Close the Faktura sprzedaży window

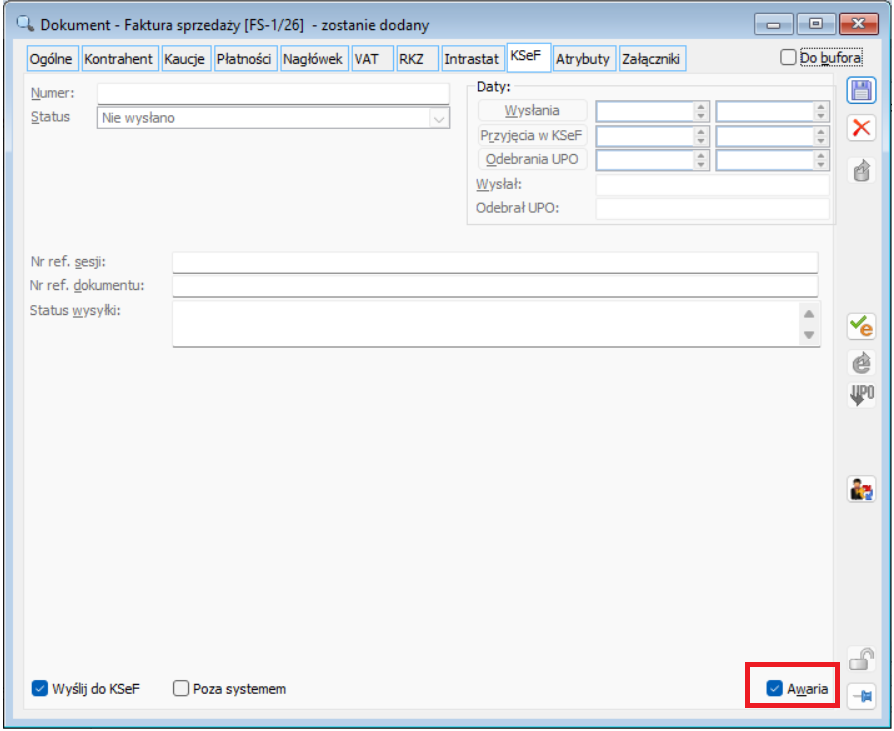tap(858, 25)
